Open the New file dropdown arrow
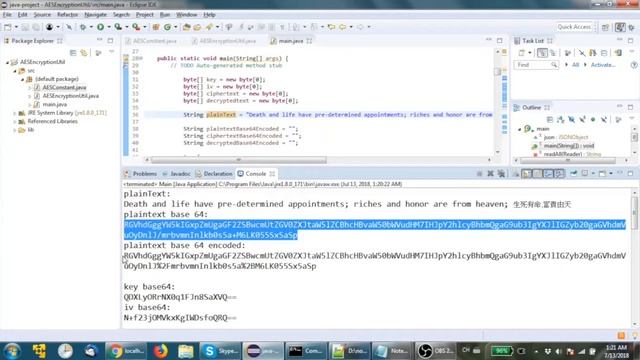This screenshot has width=640, height=360. 16,27
